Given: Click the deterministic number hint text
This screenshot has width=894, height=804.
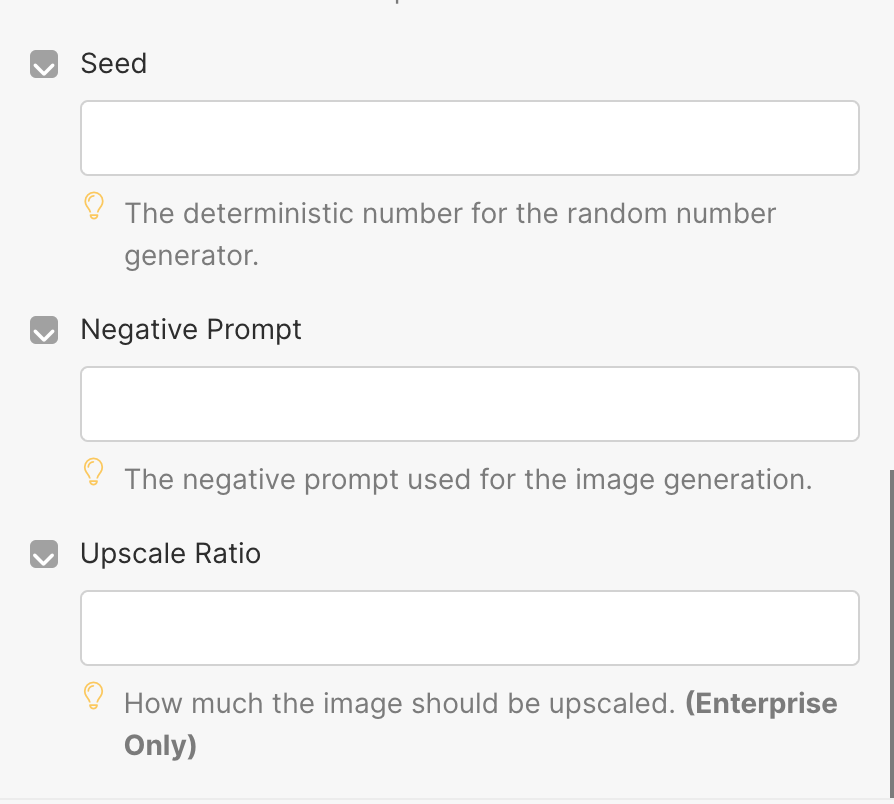Looking at the screenshot, I should coord(450,213).
